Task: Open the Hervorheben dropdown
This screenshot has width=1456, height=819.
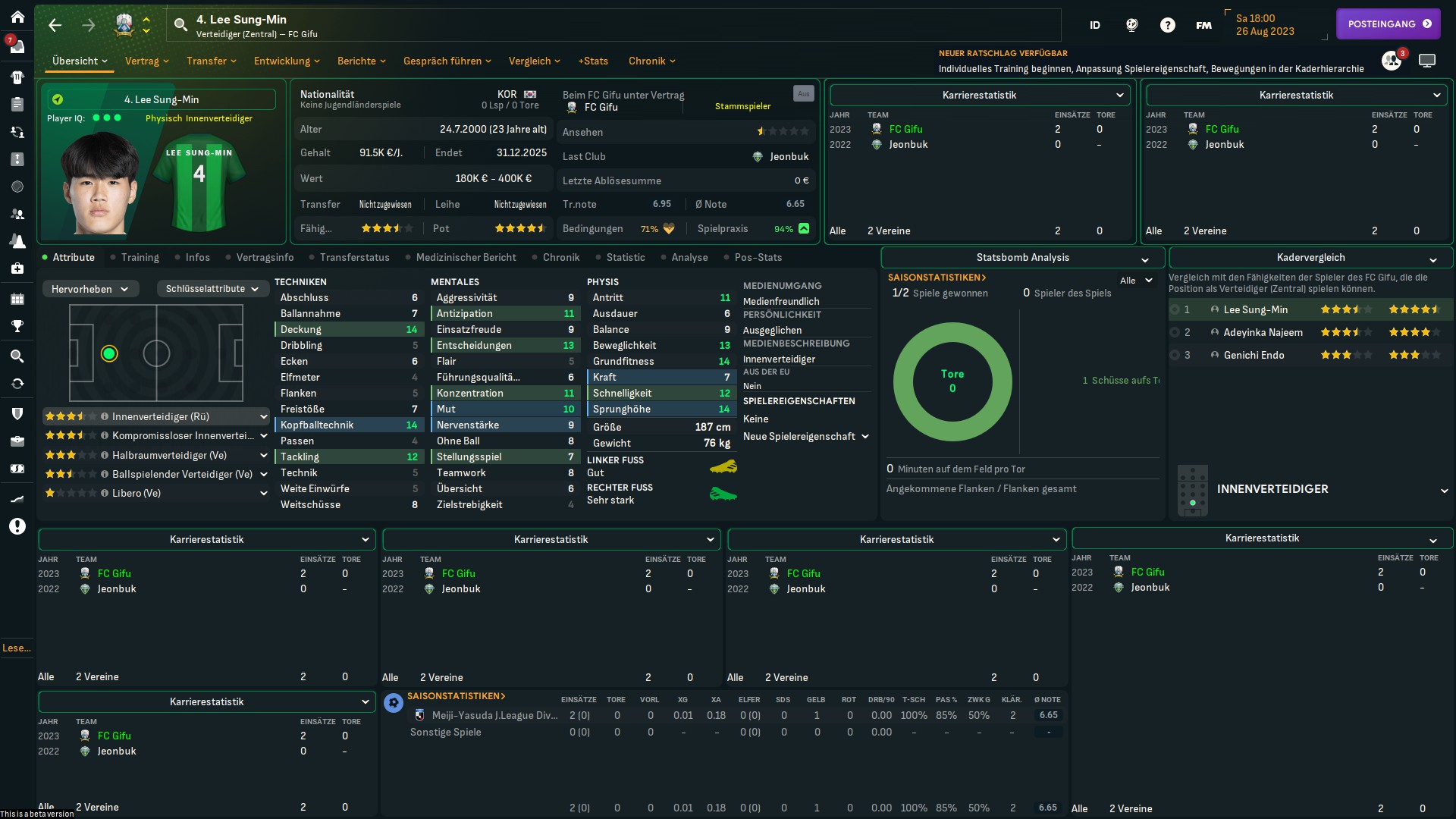Action: 89,289
